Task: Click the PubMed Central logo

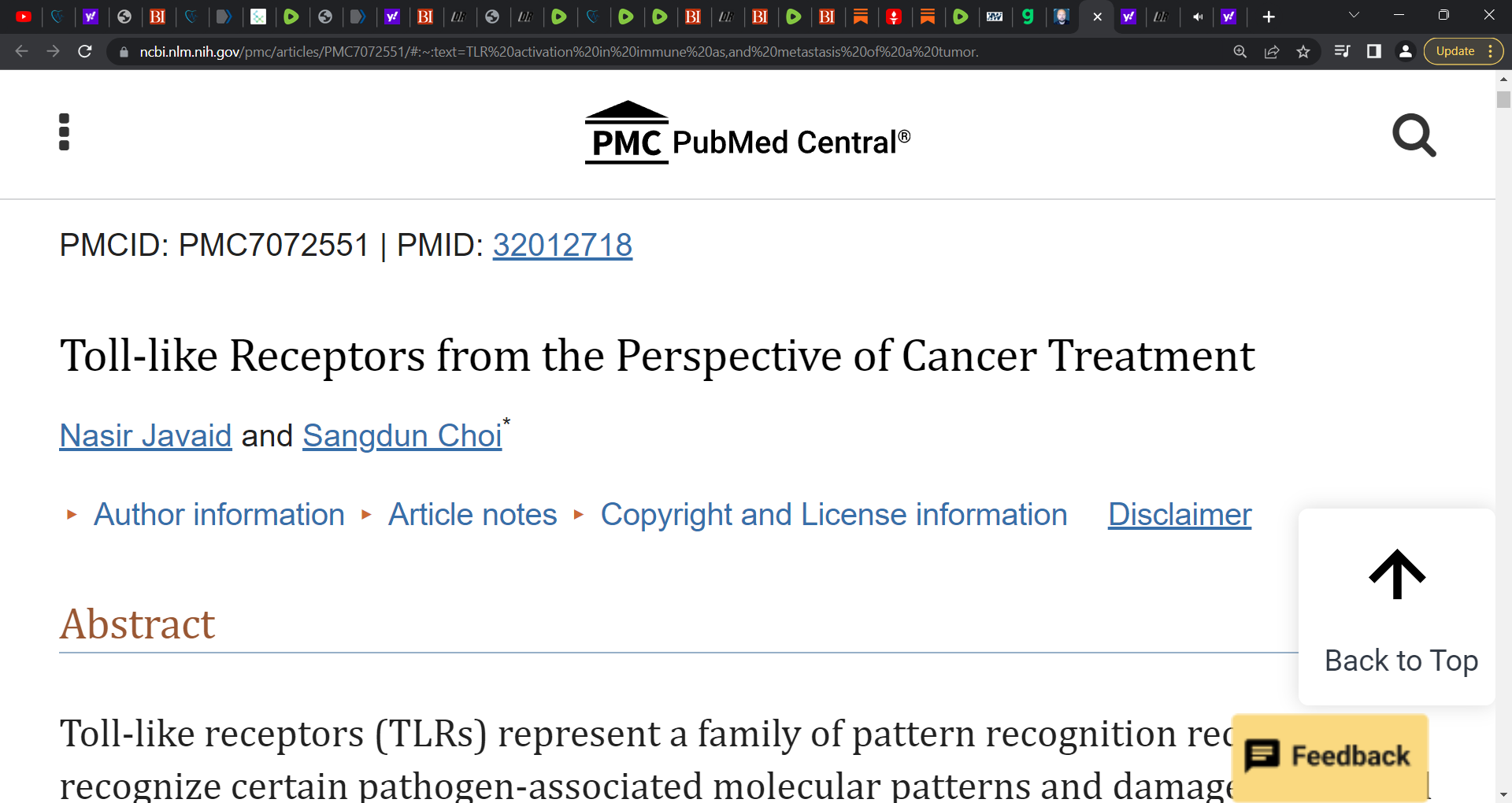Action: (x=747, y=133)
